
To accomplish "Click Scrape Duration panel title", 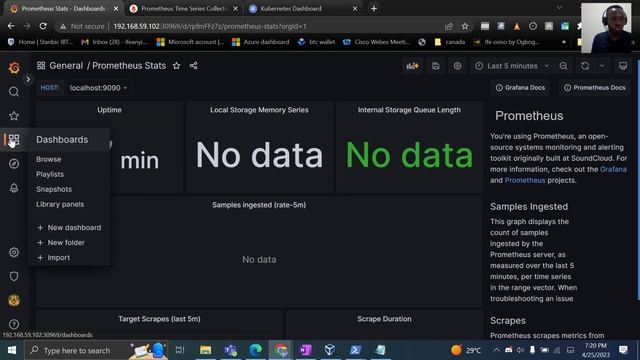I will click(384, 319).
